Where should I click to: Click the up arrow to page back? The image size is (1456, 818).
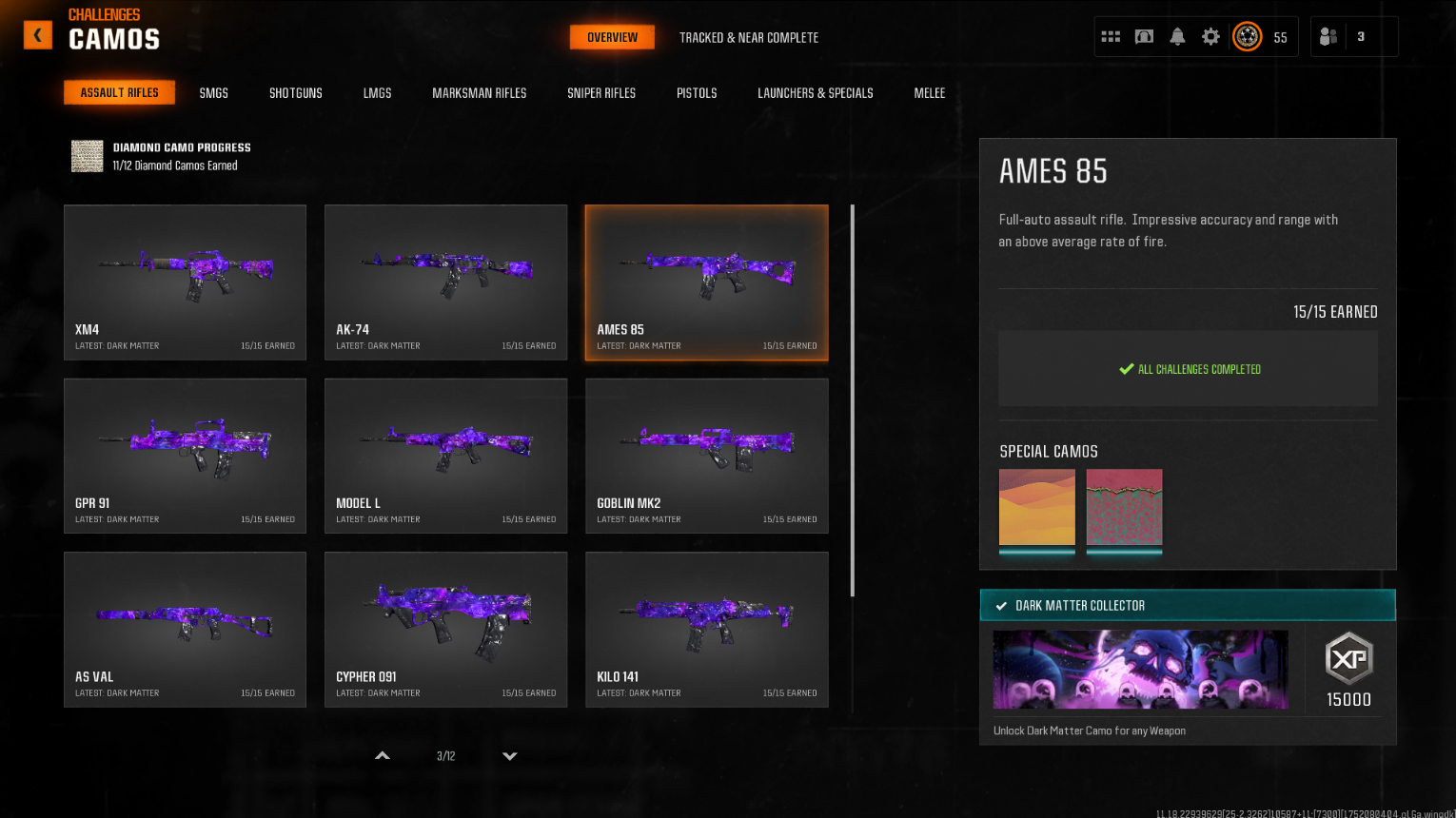click(x=382, y=755)
